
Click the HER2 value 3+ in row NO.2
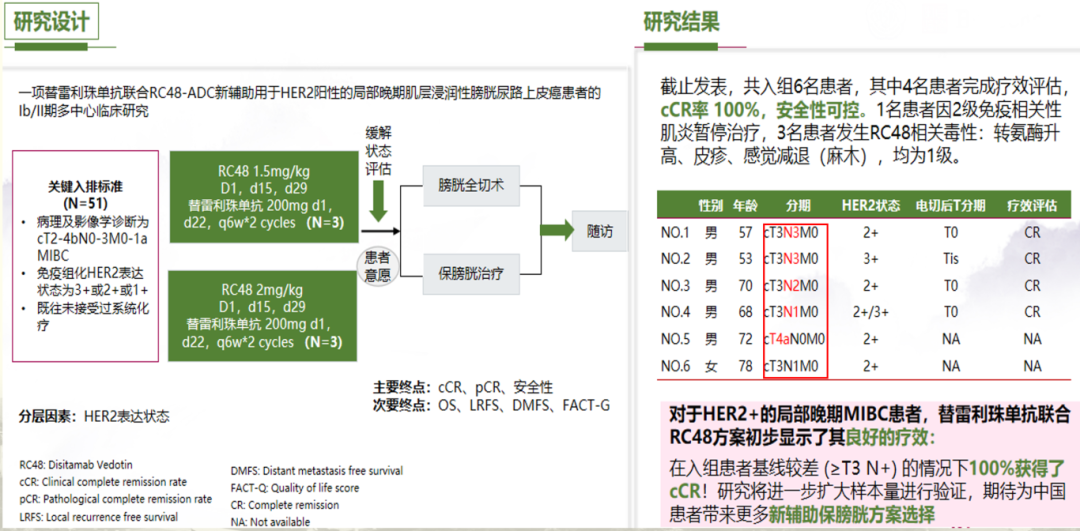[x=870, y=259]
